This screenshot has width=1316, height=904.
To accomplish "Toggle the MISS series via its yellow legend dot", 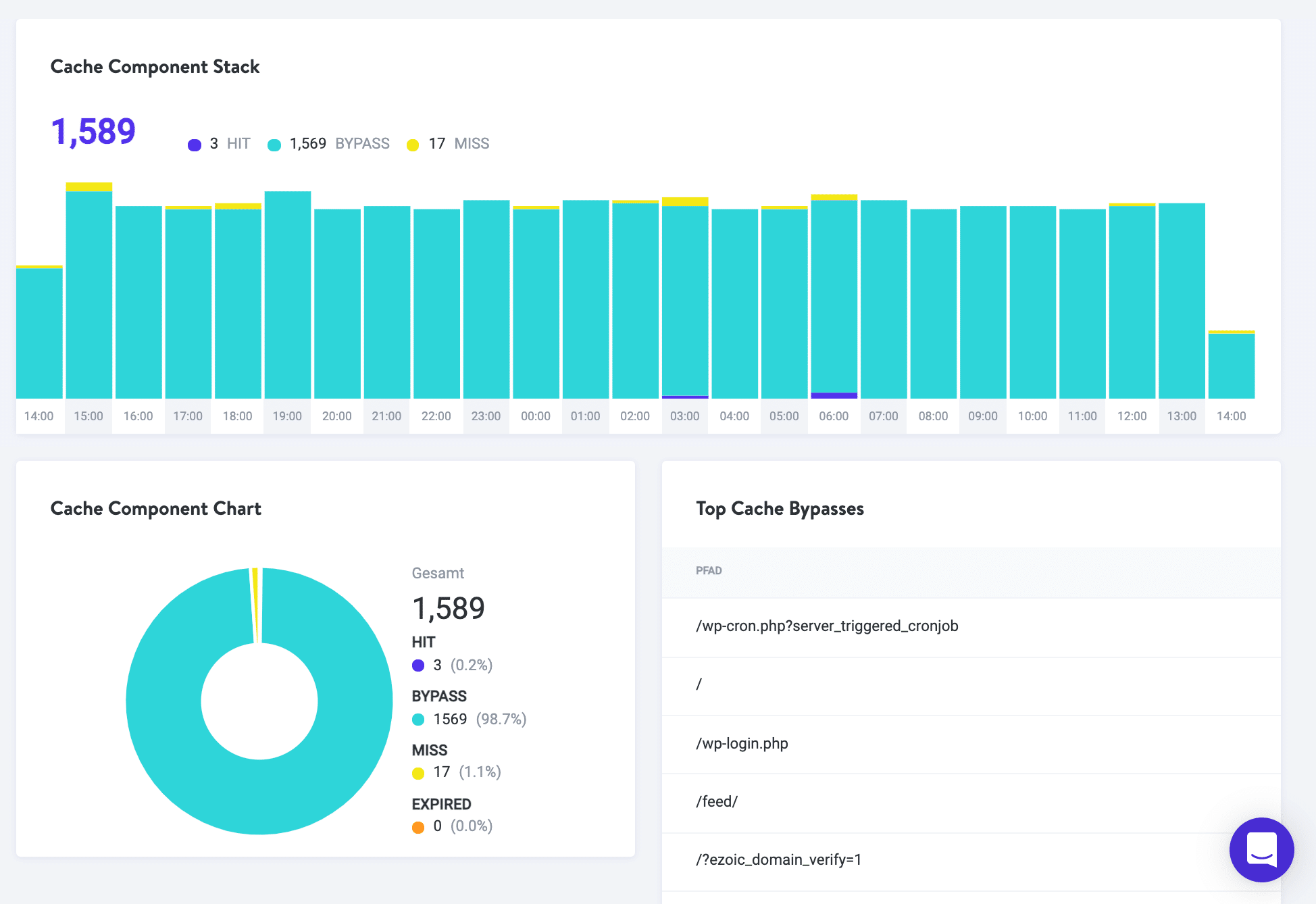I will tap(413, 144).
